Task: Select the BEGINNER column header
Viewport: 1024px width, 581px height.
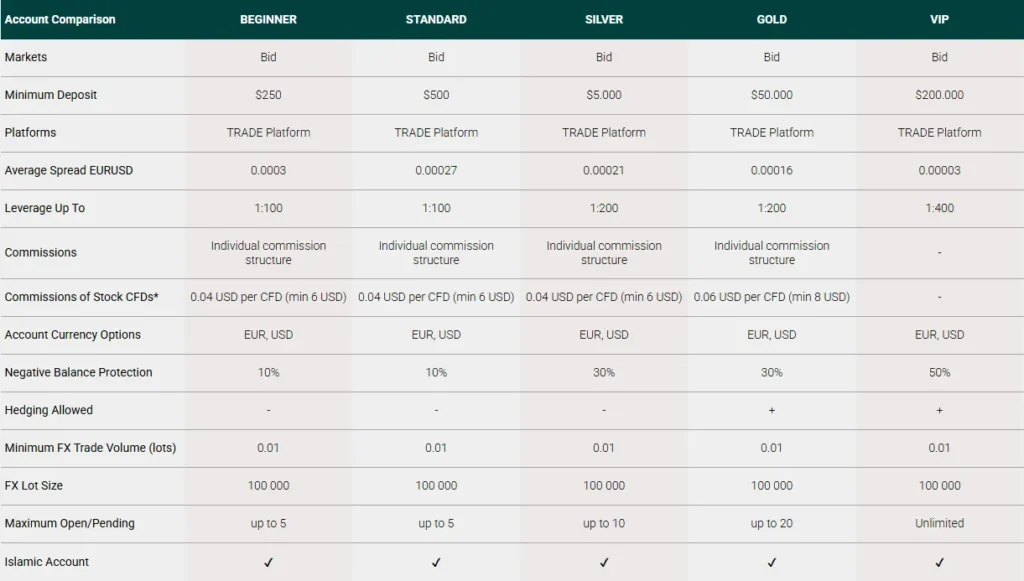Action: [x=268, y=19]
